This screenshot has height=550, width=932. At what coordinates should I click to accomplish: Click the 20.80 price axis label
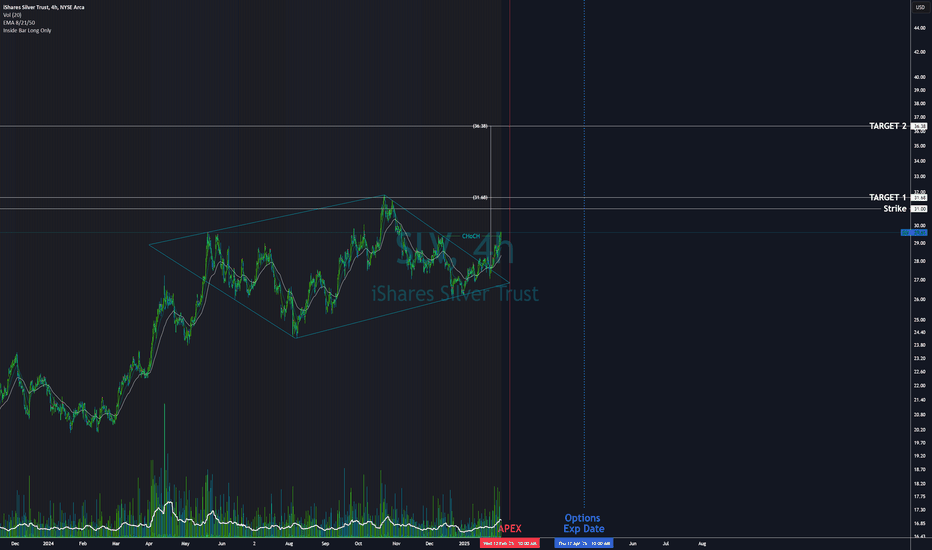(920, 415)
